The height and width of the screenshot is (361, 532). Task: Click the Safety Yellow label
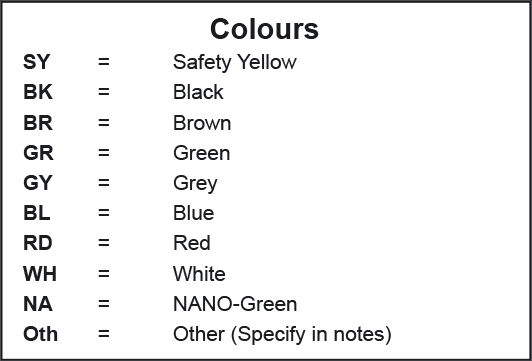tap(235, 62)
